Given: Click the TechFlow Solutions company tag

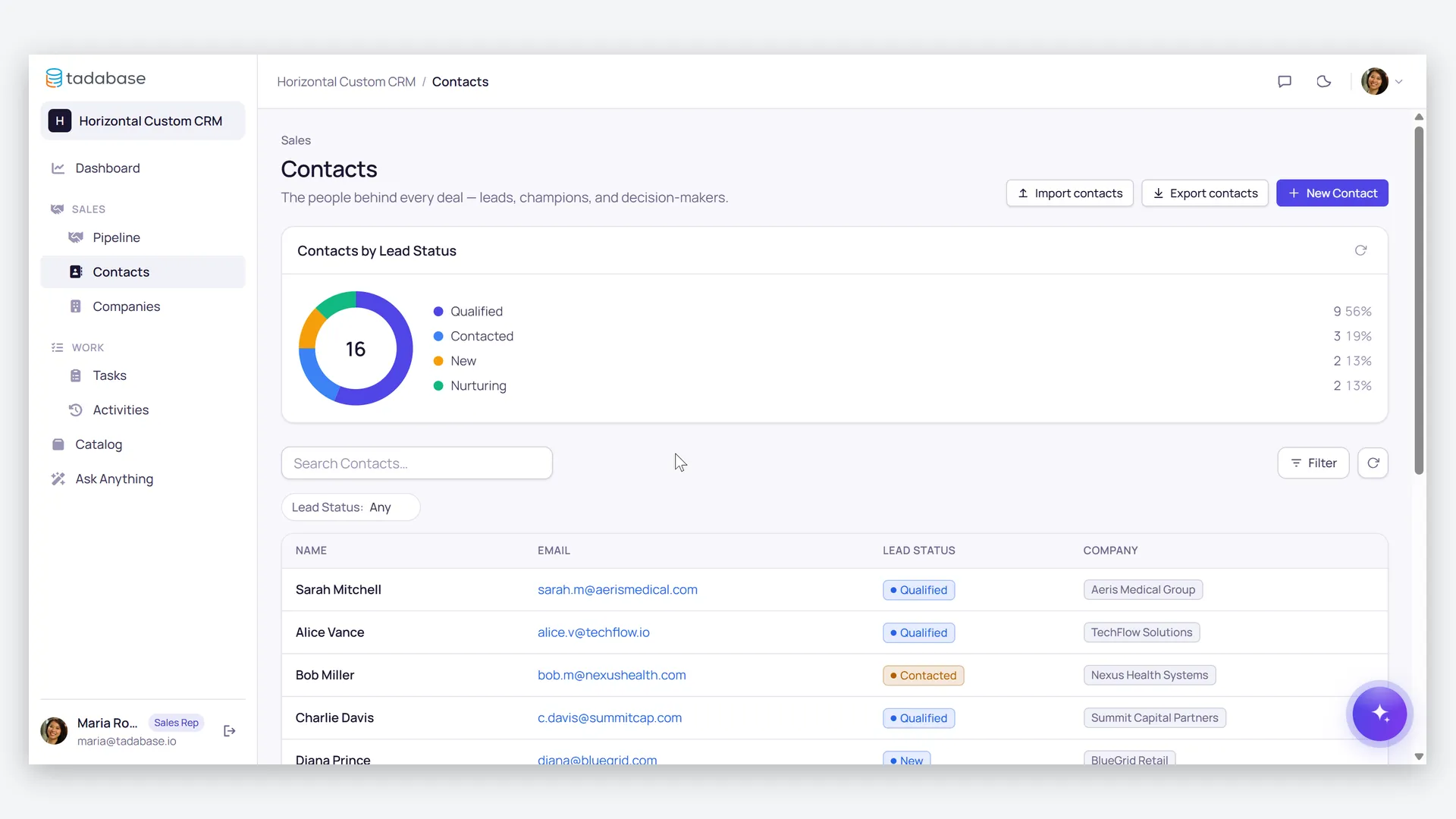Looking at the screenshot, I should pyautogui.click(x=1141, y=632).
